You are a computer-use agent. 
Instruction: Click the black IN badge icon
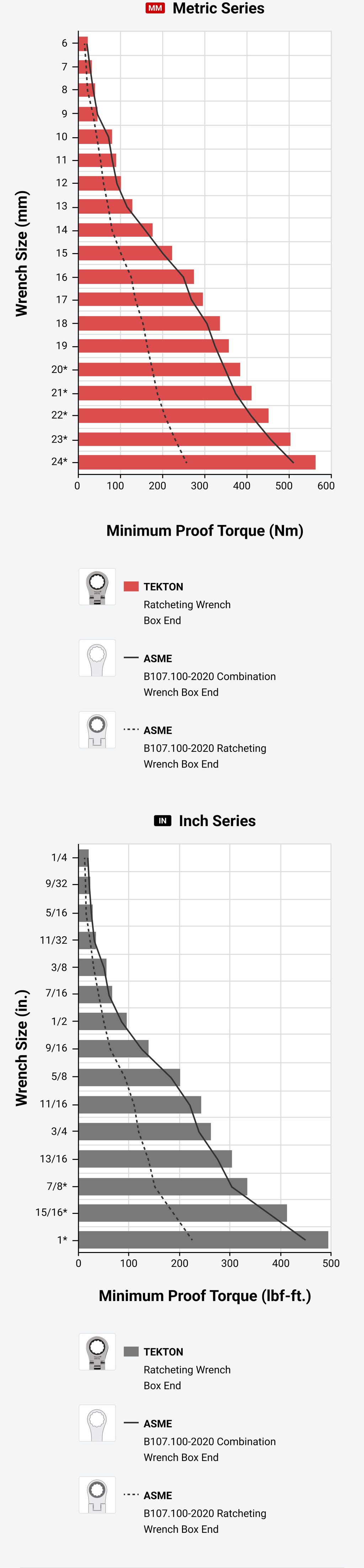(162, 820)
